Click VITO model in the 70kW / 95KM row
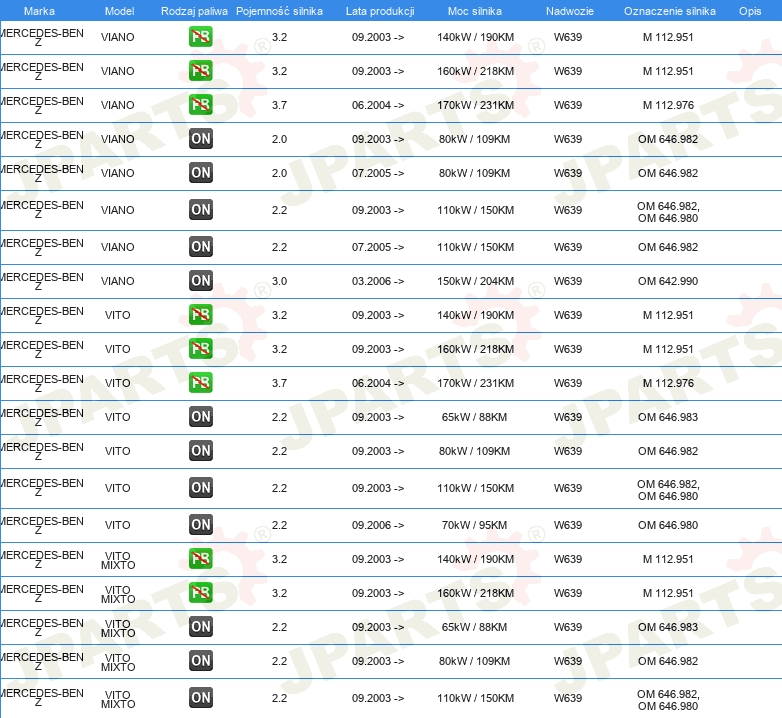Screen dimensions: 782x718 tap(118, 525)
